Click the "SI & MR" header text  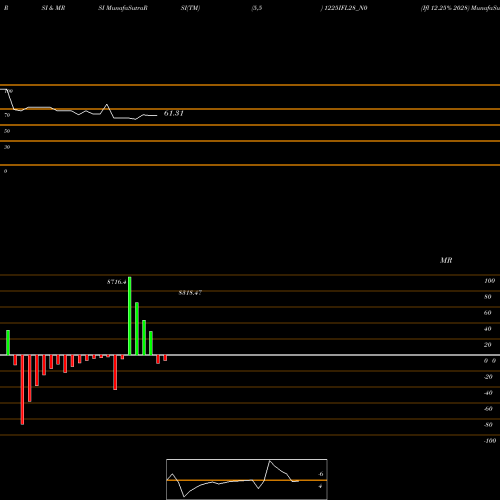pos(53,8)
